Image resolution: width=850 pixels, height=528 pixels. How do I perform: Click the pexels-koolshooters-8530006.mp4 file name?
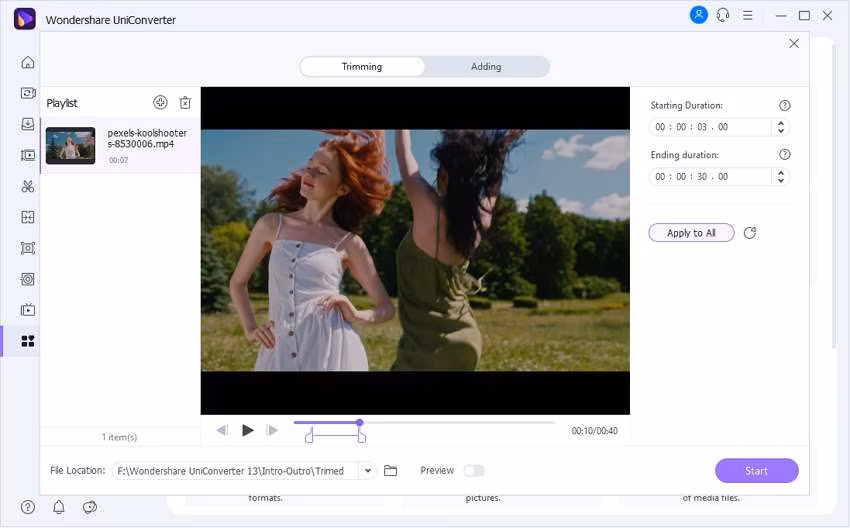(x=147, y=138)
